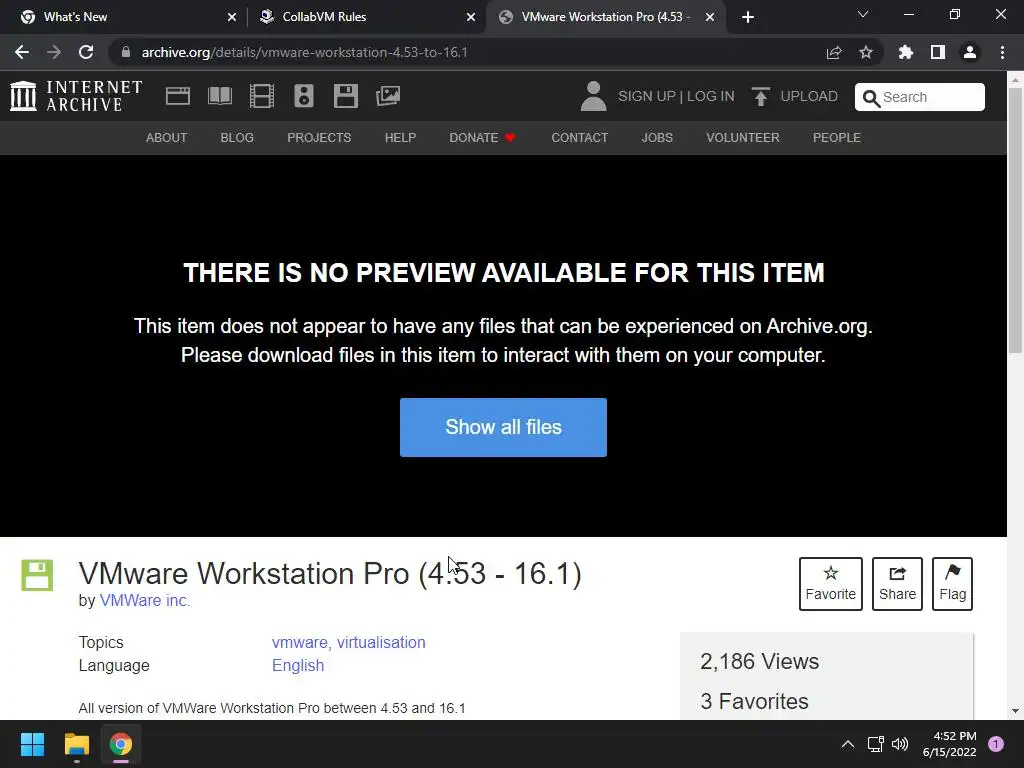Click the SIGN UP link
The height and width of the screenshot is (768, 1024).
point(647,97)
